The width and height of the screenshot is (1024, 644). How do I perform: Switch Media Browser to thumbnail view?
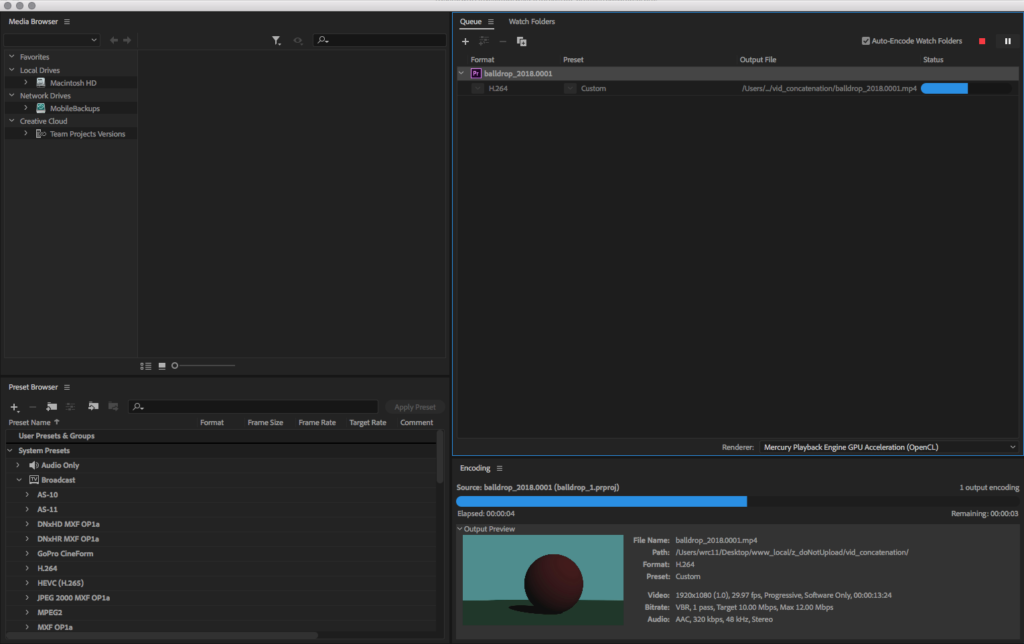coord(161,366)
